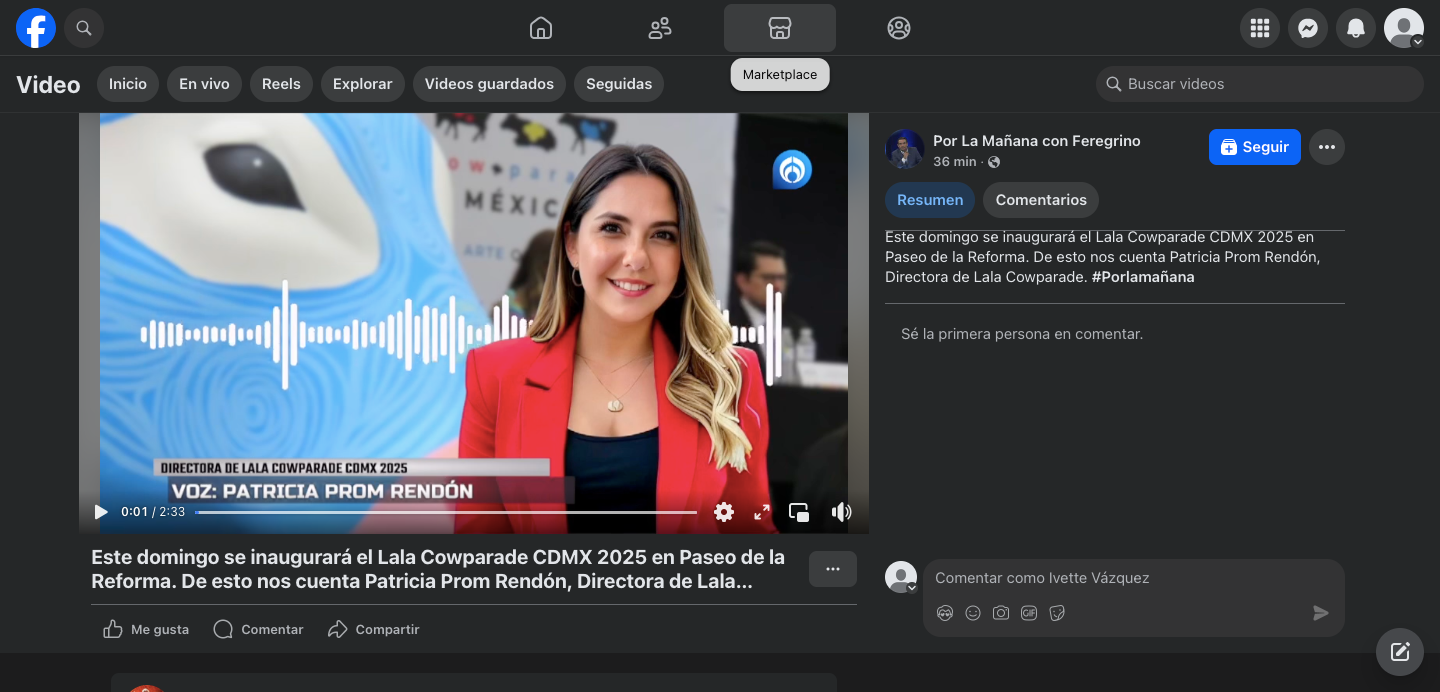Open Videos guardados tab
1440x692 pixels.
point(489,84)
